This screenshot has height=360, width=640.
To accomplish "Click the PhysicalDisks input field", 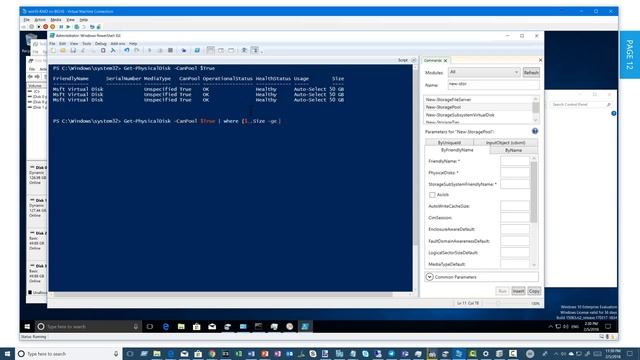I will pos(515,173).
